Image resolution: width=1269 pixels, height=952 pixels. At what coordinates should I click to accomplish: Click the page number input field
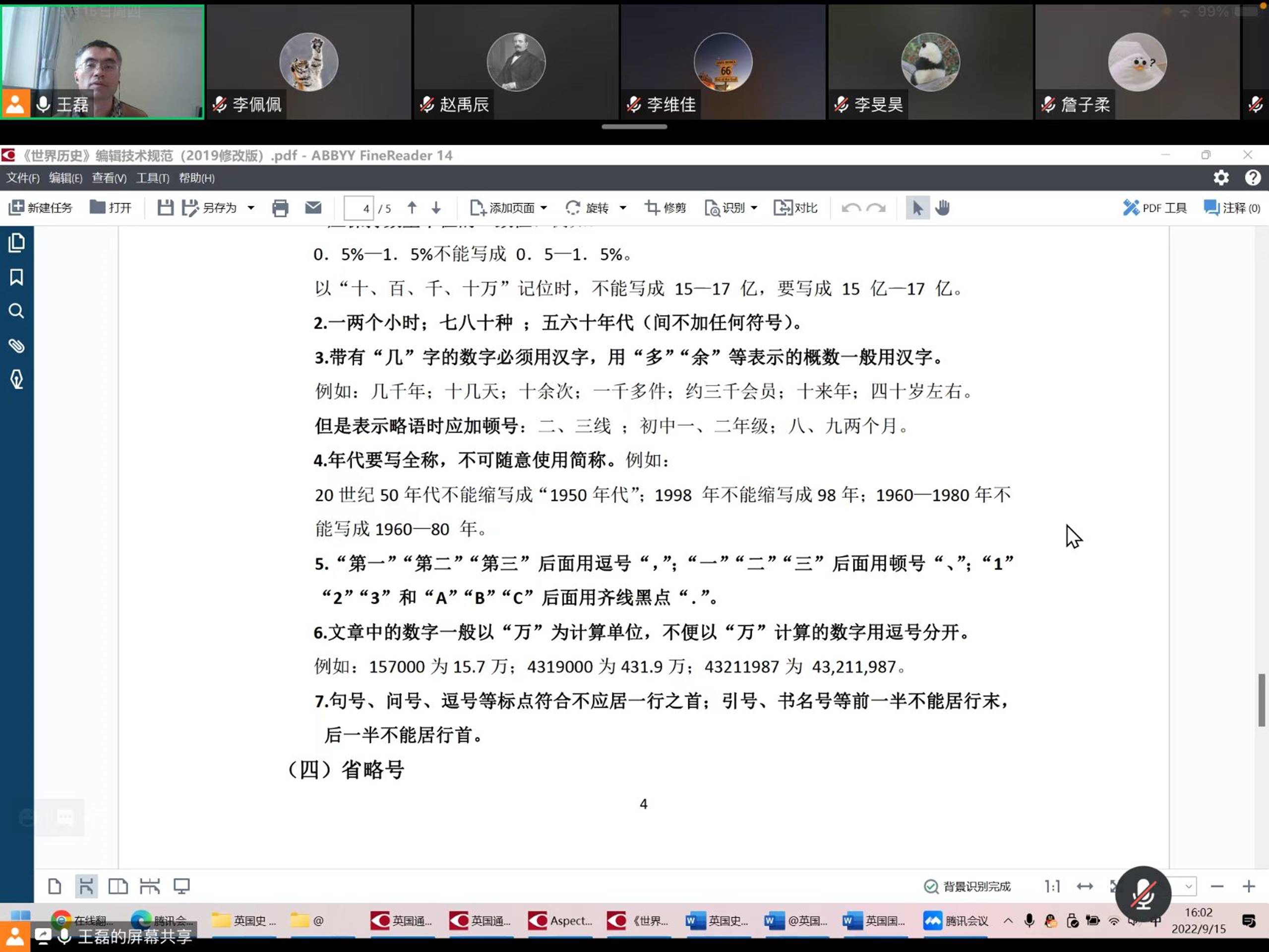(x=359, y=208)
